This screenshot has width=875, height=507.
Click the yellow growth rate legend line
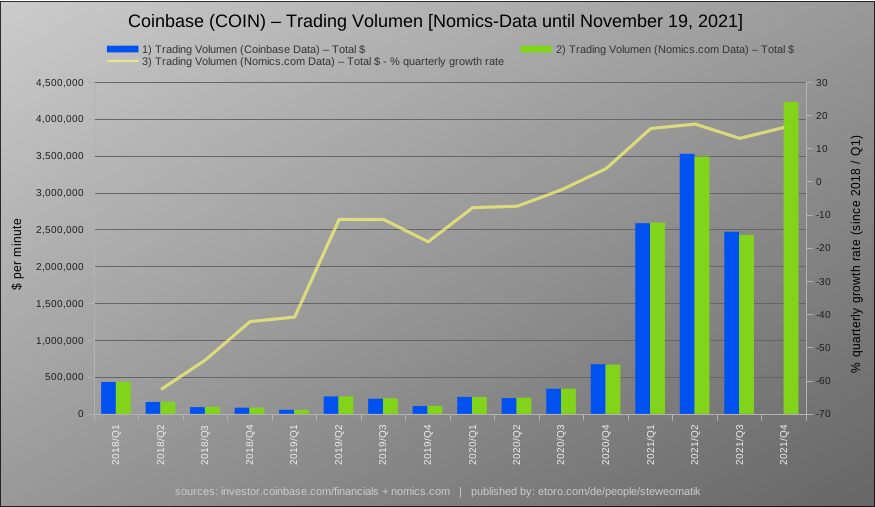click(122, 61)
